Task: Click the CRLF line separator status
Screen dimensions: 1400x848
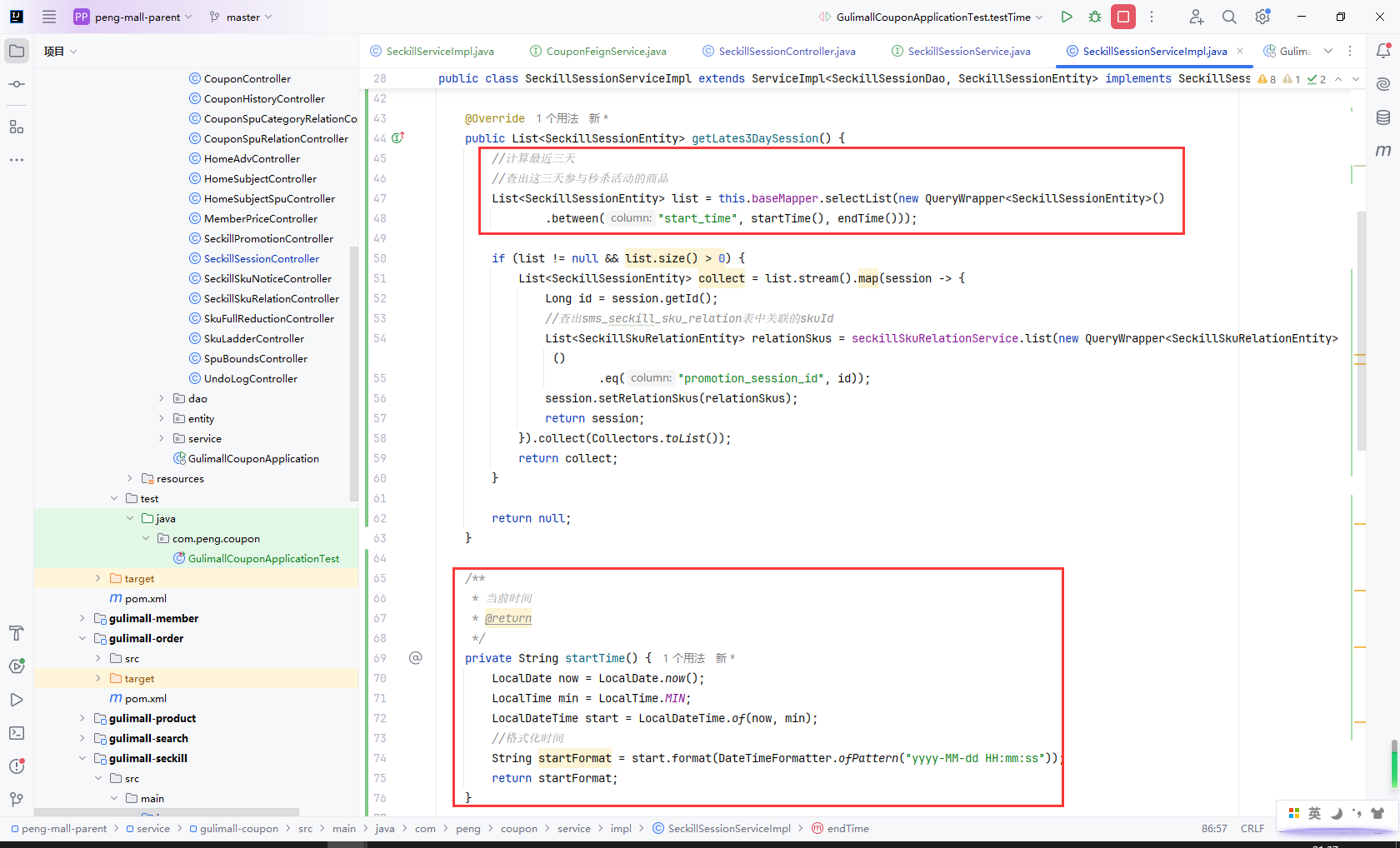Action: pyautogui.click(x=1252, y=829)
